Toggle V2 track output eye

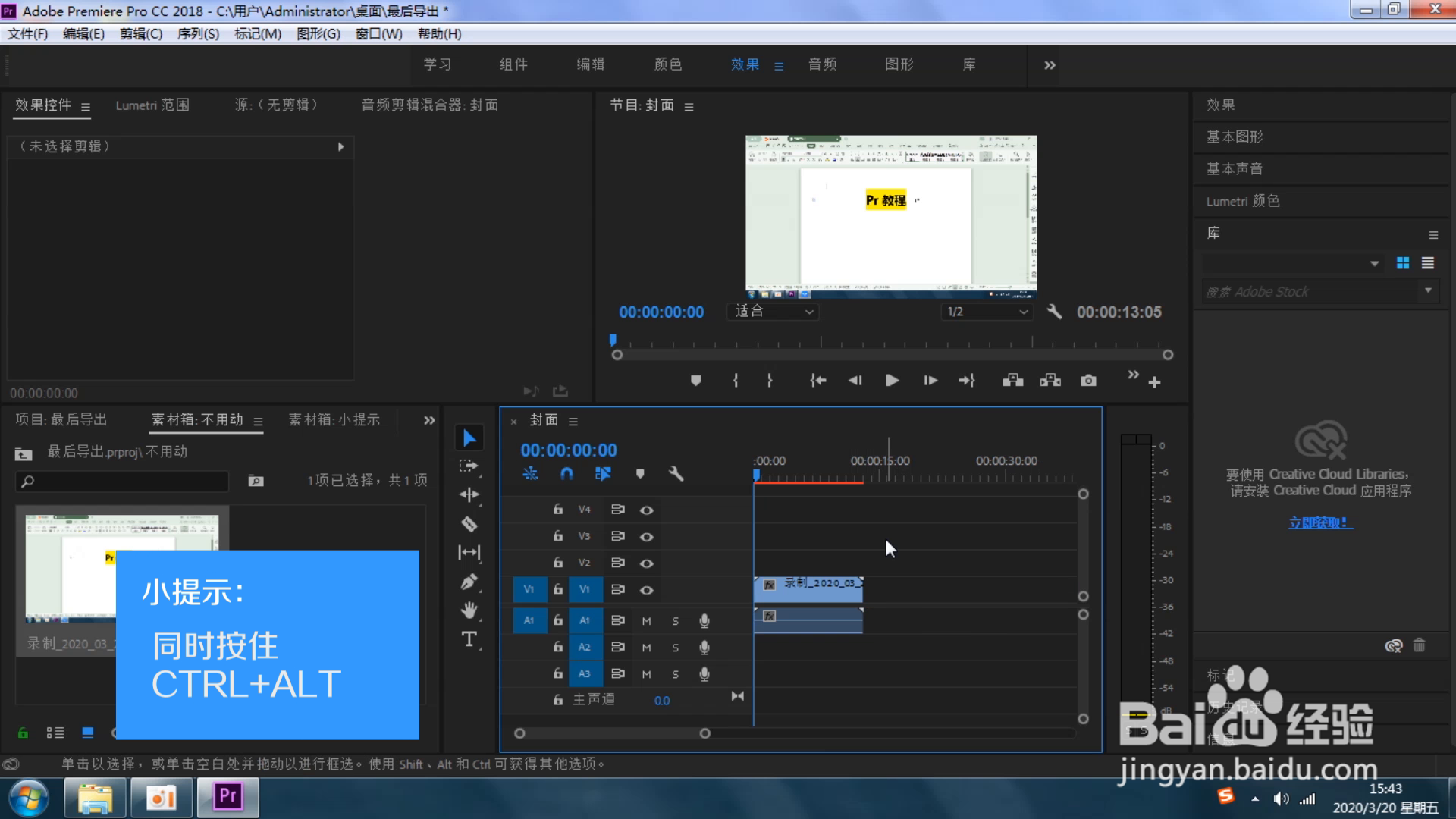click(x=646, y=563)
